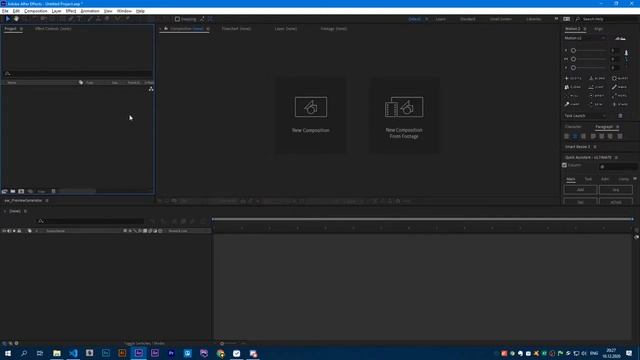This screenshot has width=640, height=360.
Task: Click Task Launch run icon
Action: point(620,116)
